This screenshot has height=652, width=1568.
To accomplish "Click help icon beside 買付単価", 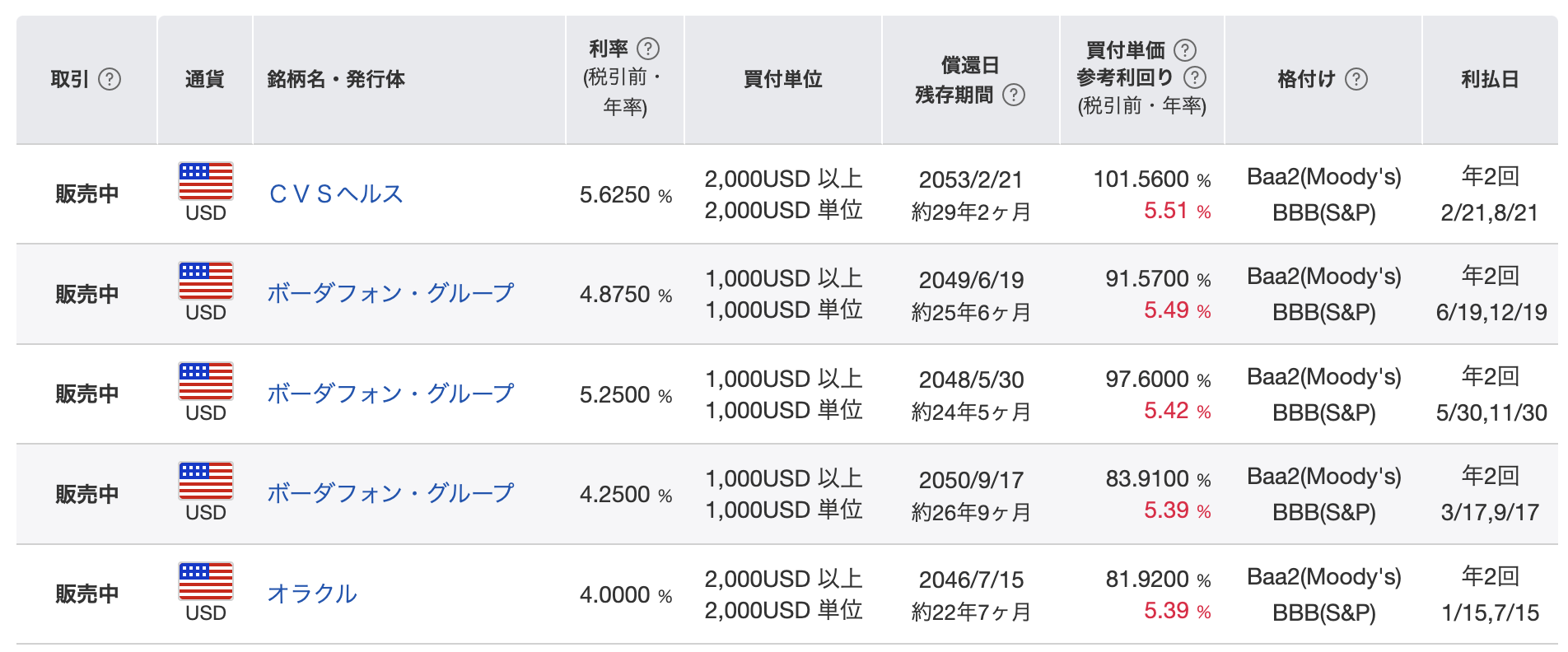I will point(1184,50).
